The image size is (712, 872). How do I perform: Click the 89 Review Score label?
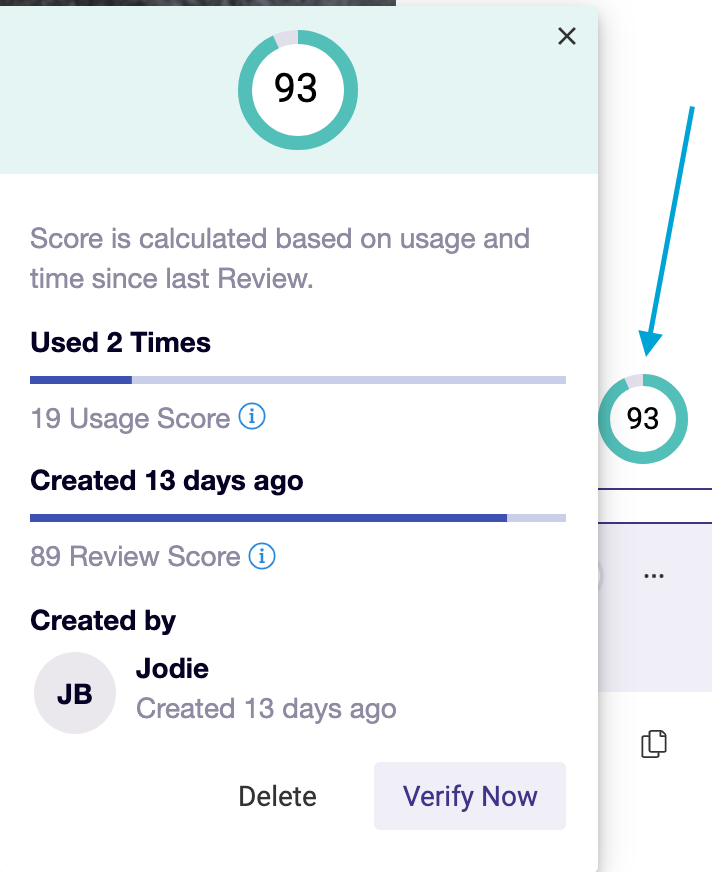point(135,556)
